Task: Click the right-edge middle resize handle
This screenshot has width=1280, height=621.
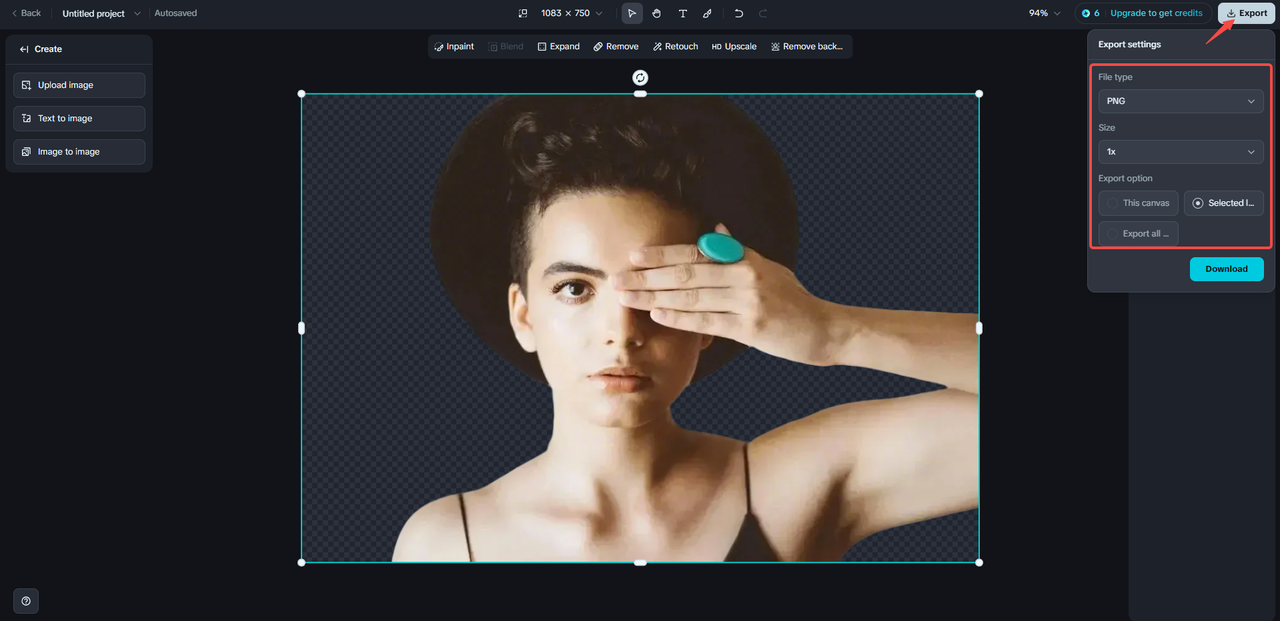Action: [x=979, y=328]
